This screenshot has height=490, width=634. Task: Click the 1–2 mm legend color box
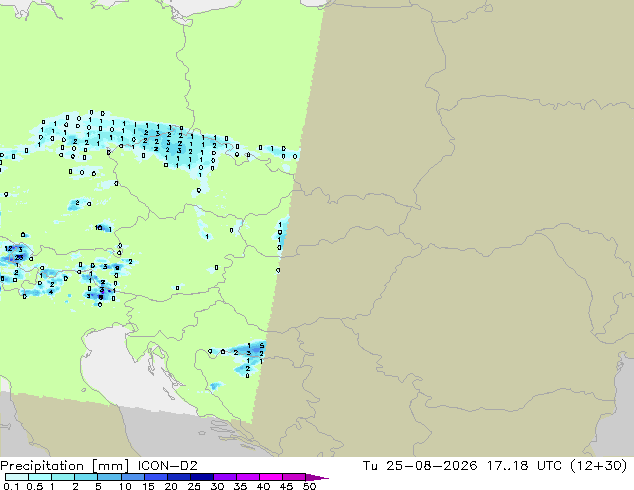pyautogui.click(x=63, y=477)
